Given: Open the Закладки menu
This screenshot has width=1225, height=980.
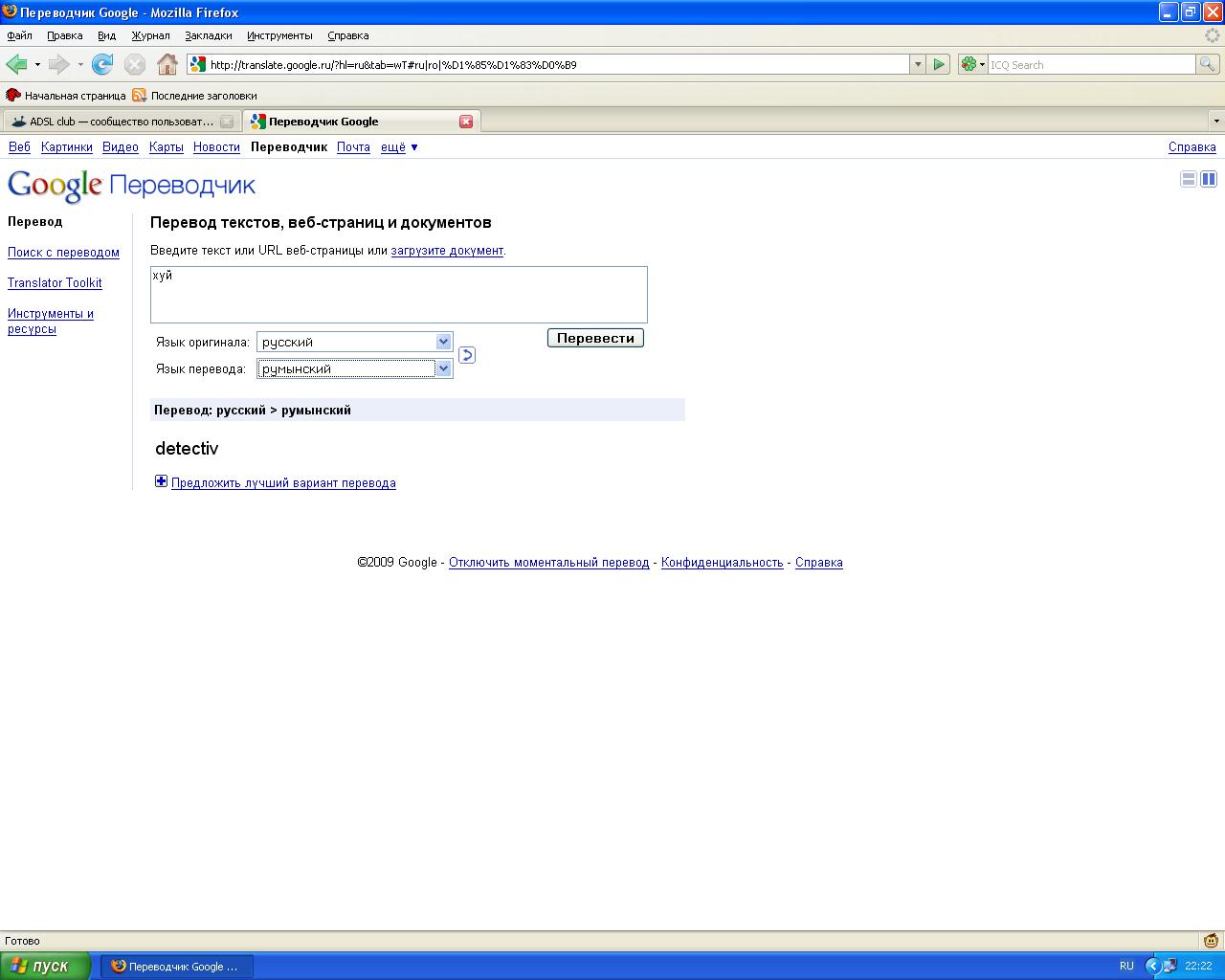Looking at the screenshot, I should pos(209,35).
